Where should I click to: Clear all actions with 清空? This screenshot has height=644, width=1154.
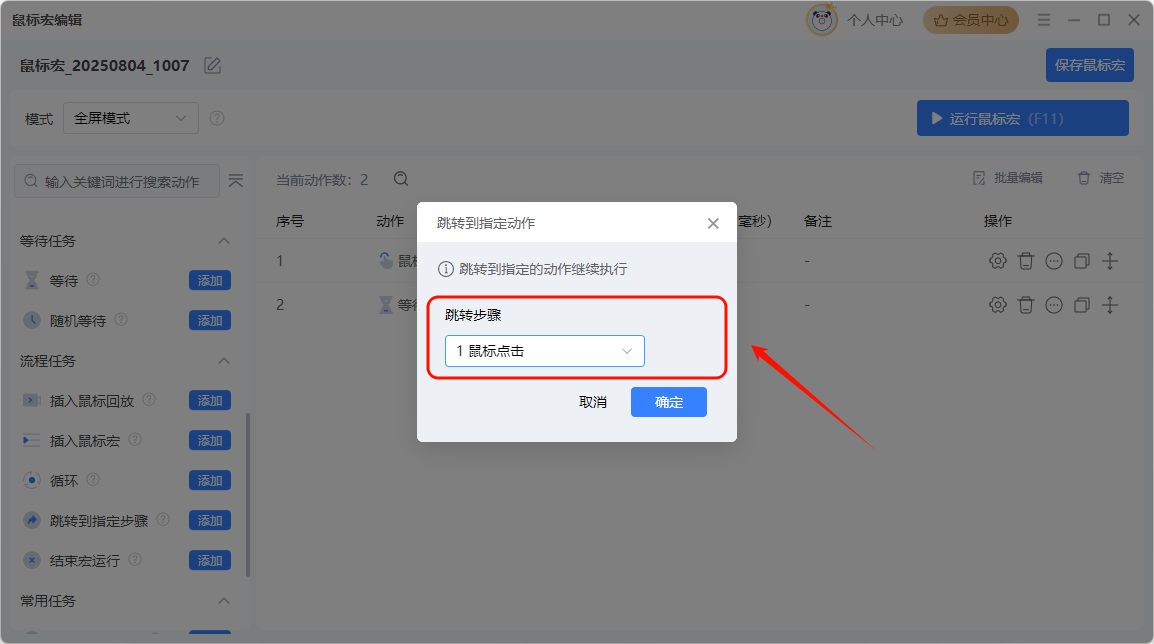click(1101, 178)
